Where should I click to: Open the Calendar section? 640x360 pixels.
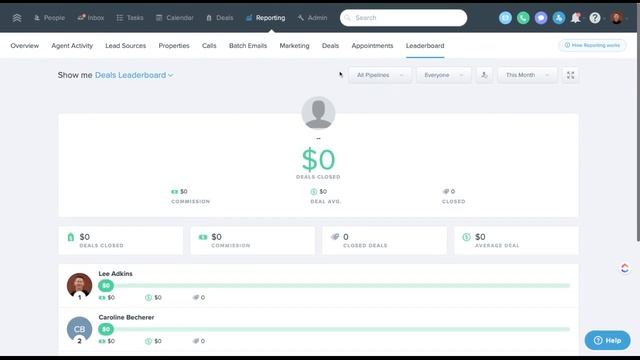click(x=174, y=18)
